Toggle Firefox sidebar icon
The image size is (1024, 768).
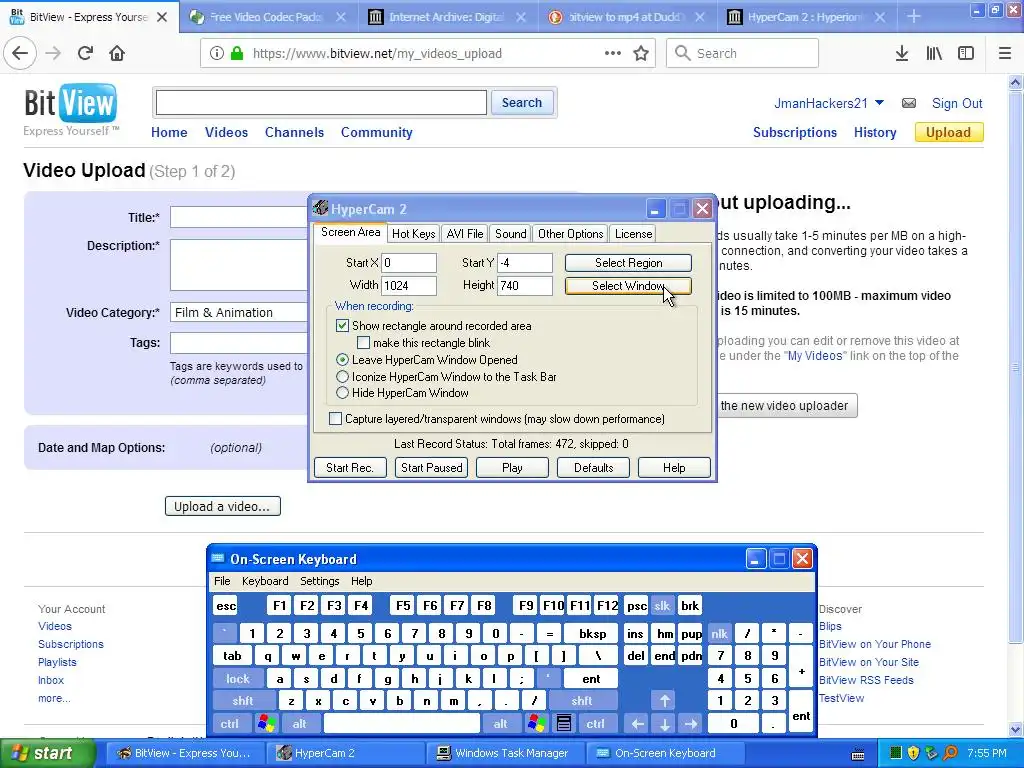click(966, 54)
